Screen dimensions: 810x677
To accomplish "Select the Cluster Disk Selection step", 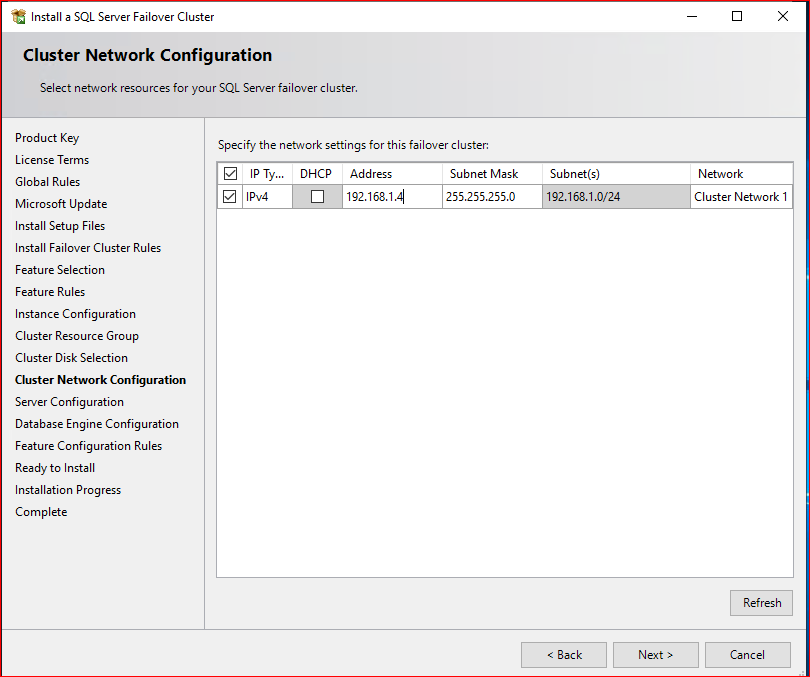I will pos(71,358).
